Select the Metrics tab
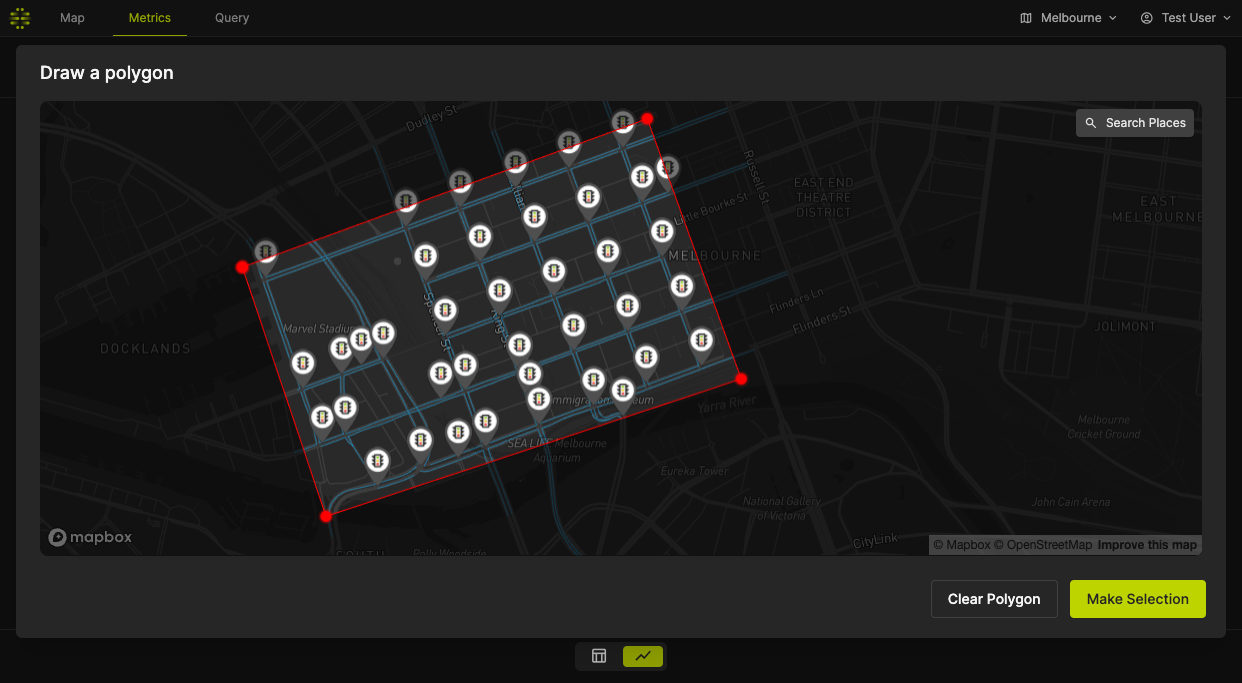This screenshot has height=683, width=1242. pos(150,18)
